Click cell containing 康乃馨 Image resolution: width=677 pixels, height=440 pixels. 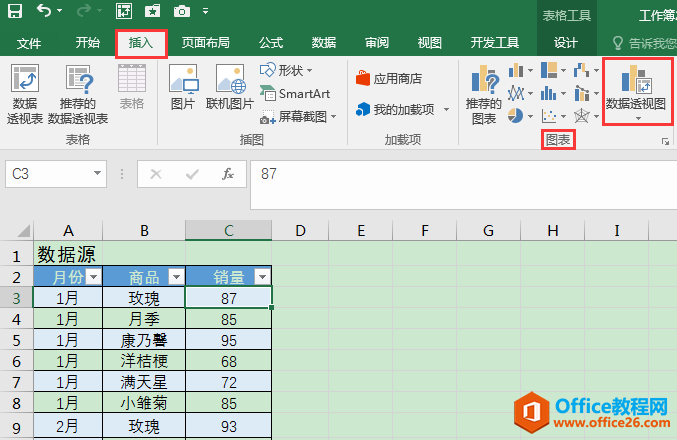[x=144, y=340]
